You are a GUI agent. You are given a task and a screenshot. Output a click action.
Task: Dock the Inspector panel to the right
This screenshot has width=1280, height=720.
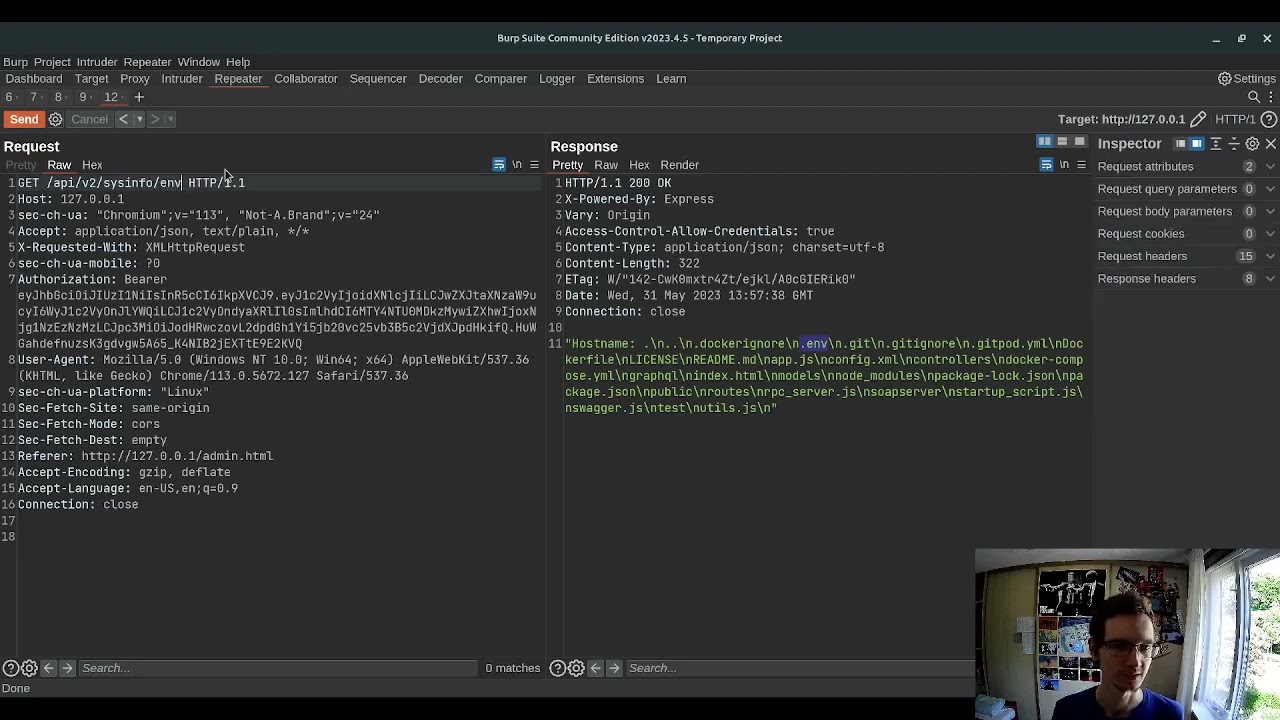pos(1196,144)
